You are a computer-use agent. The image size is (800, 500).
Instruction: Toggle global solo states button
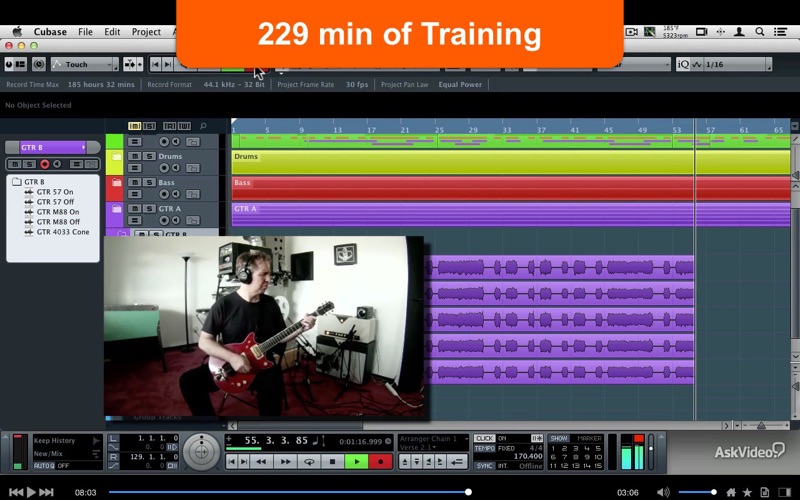[x=149, y=126]
